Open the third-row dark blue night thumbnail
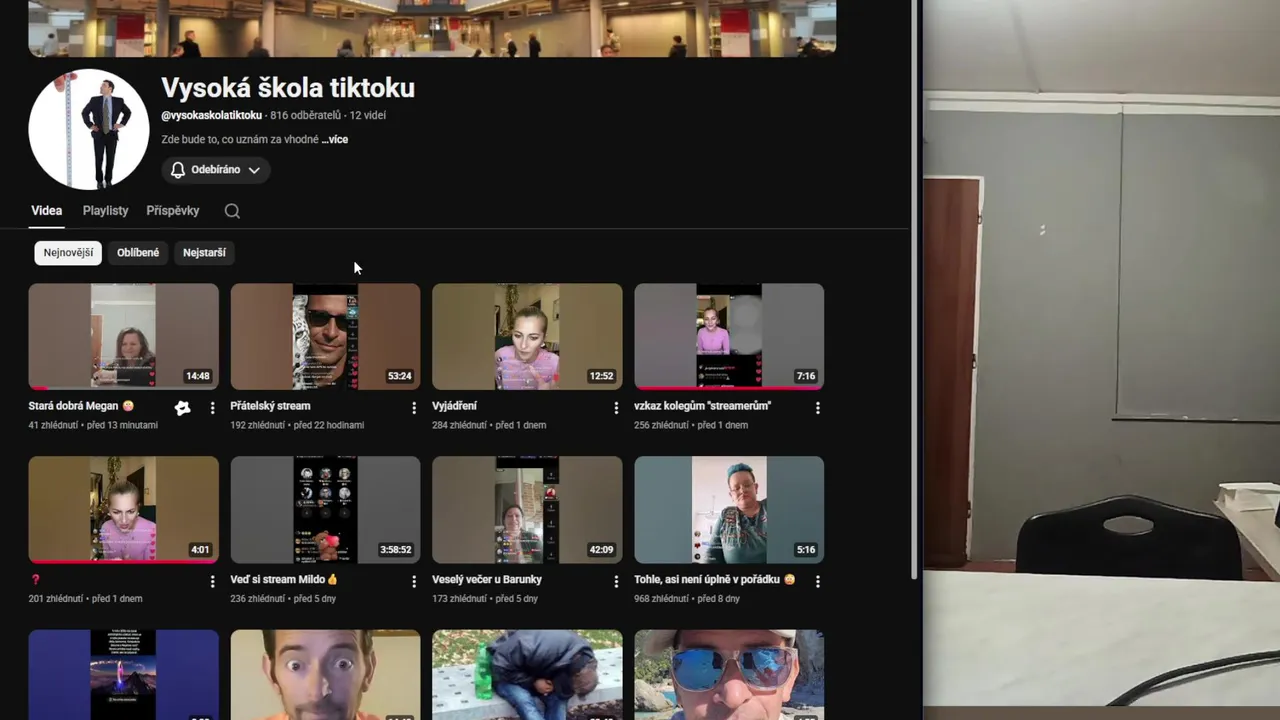The width and height of the screenshot is (1280, 720). click(123, 675)
